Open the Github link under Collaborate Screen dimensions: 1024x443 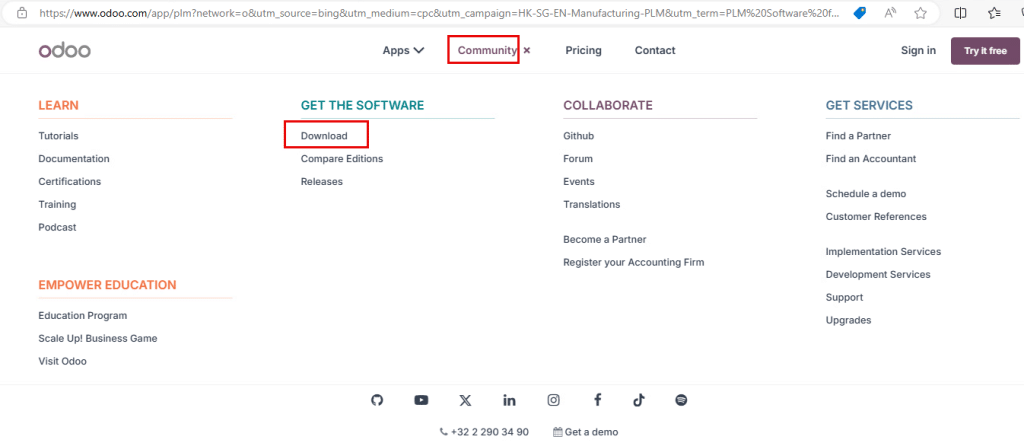click(579, 136)
